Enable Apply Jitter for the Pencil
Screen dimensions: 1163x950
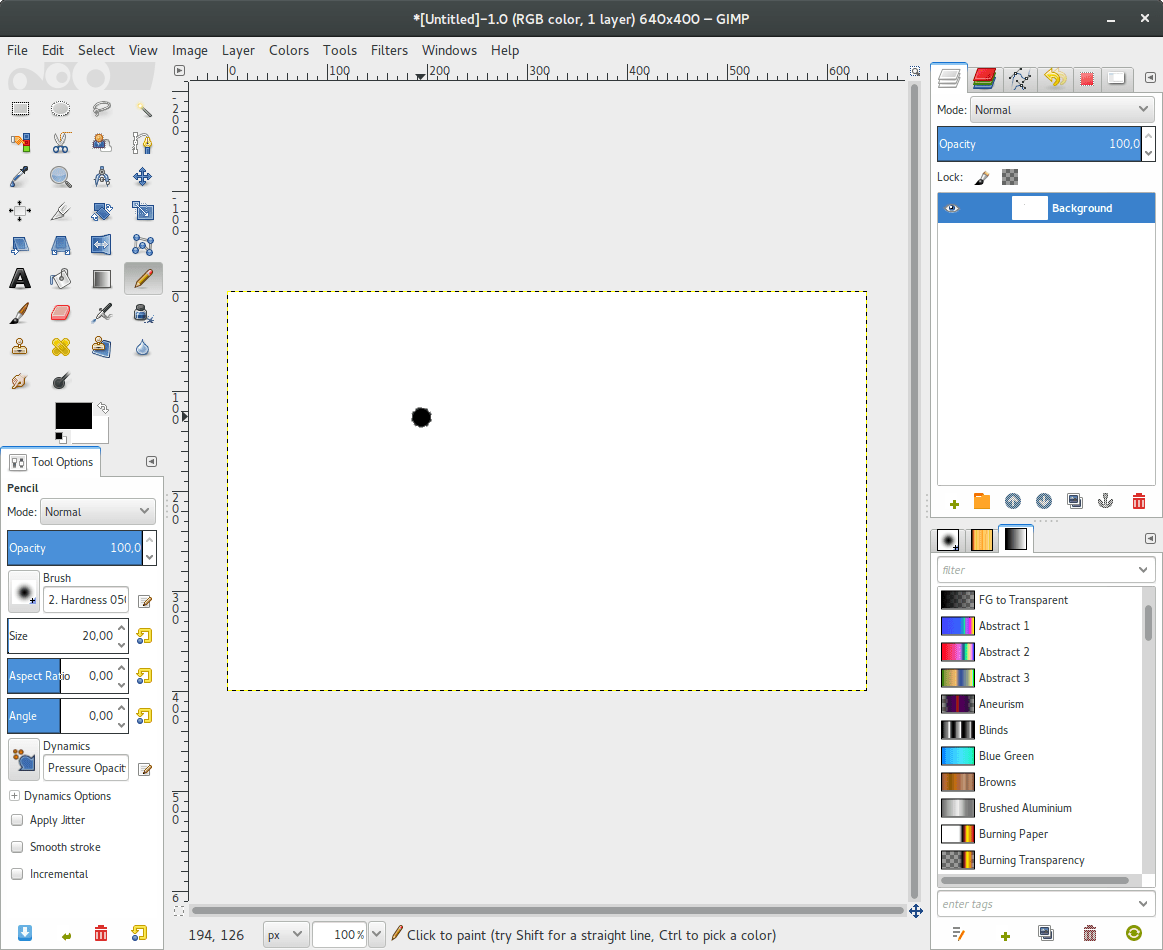tap(16, 820)
